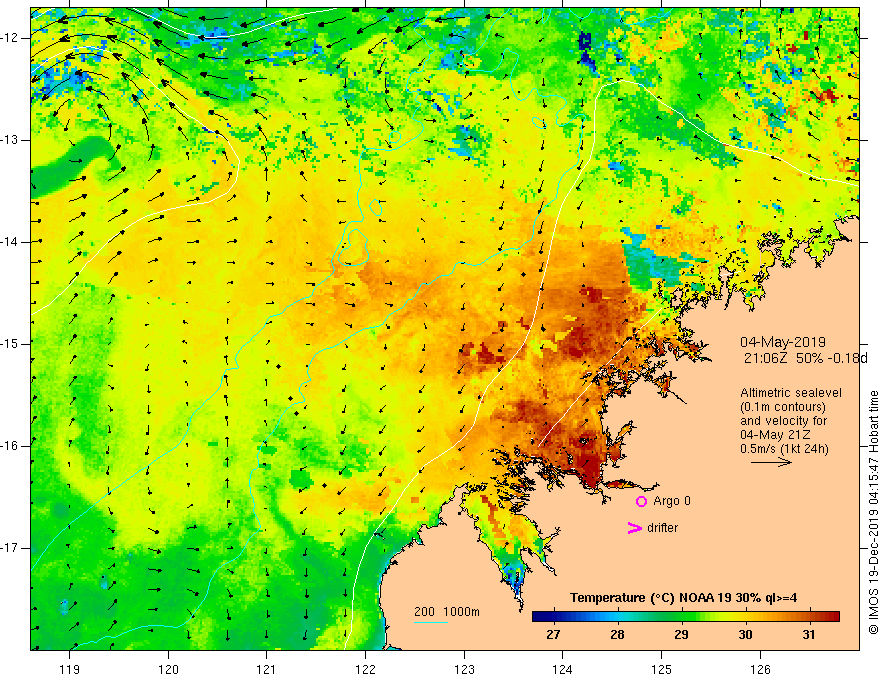The height and width of the screenshot is (680, 880).
Task: Click longitude axis label 119
Action: tap(70, 669)
